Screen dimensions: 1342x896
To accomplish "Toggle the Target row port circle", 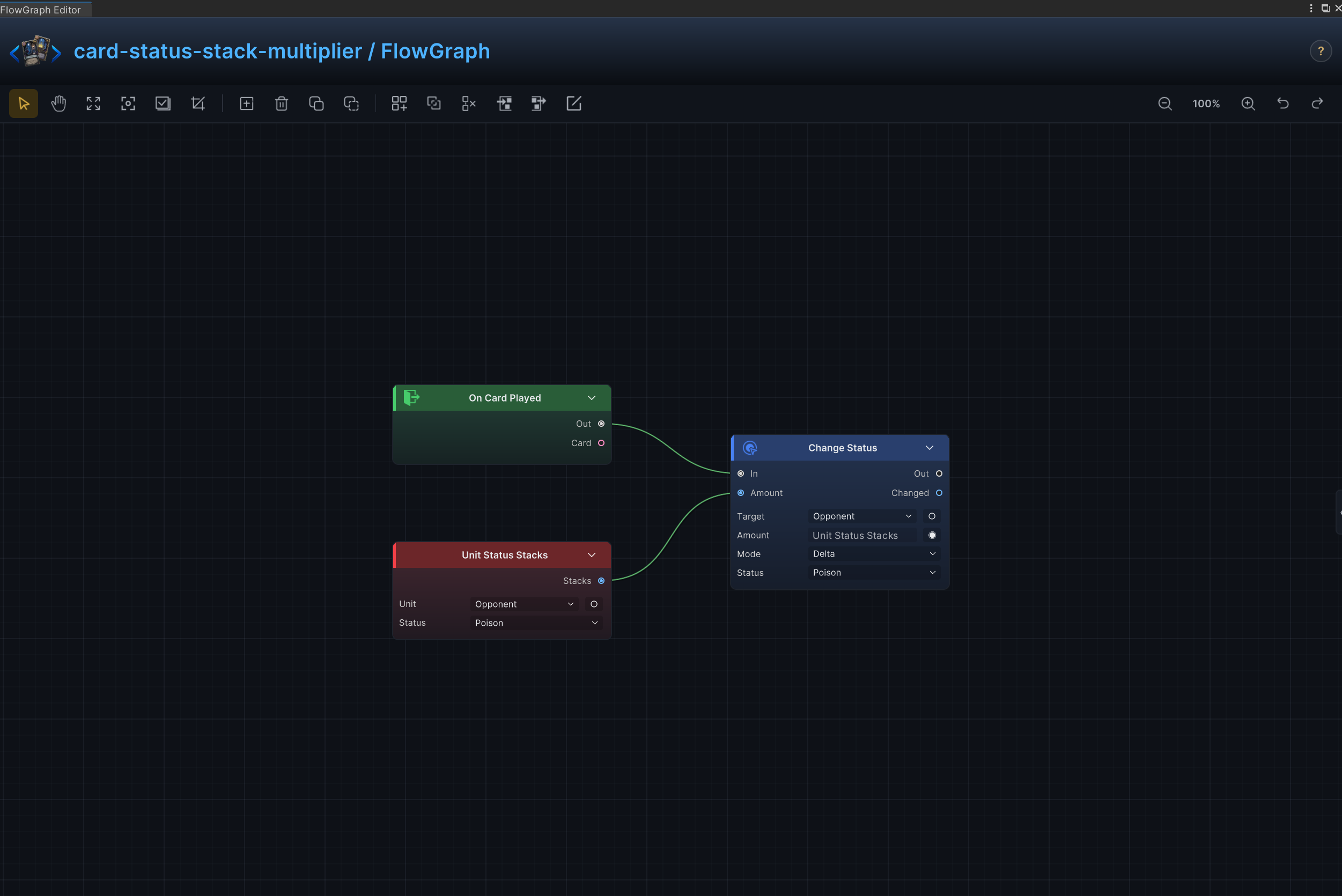I will point(932,516).
